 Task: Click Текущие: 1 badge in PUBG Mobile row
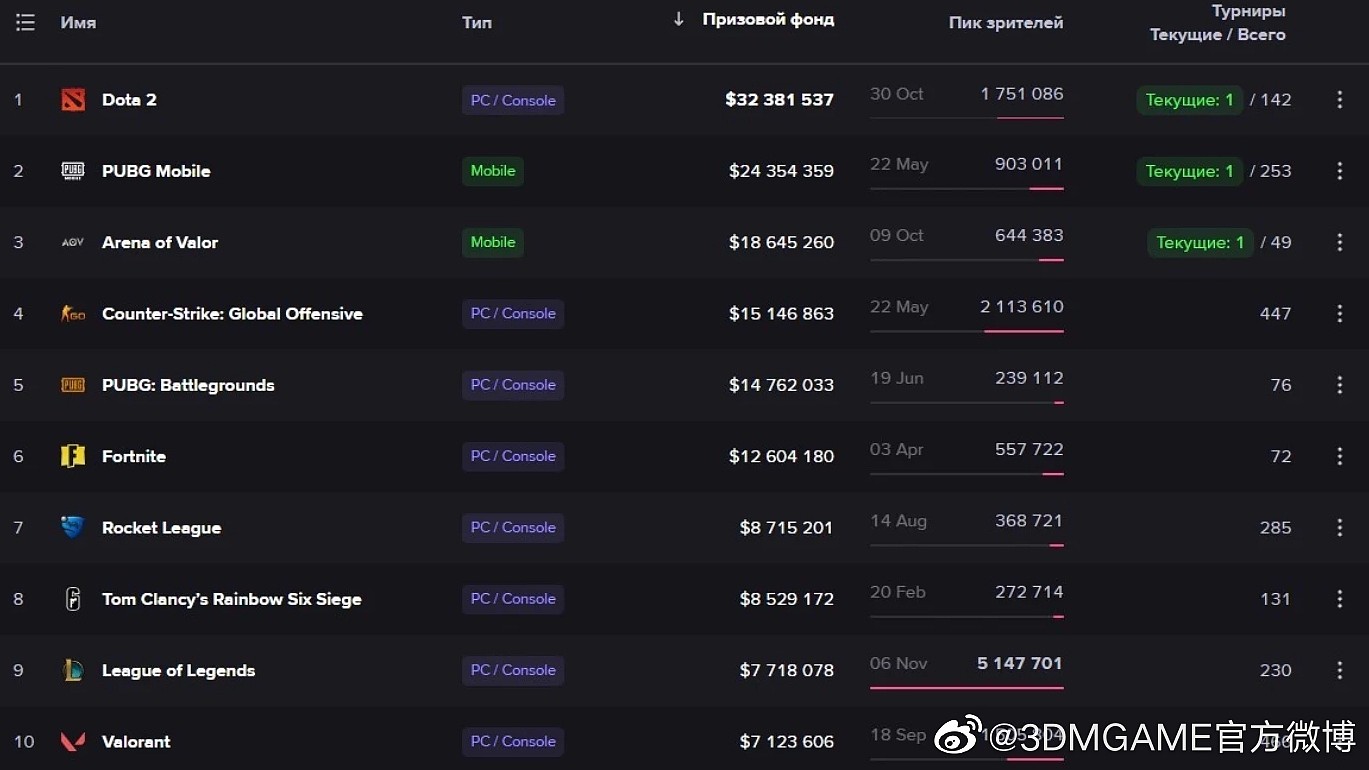pos(1189,171)
